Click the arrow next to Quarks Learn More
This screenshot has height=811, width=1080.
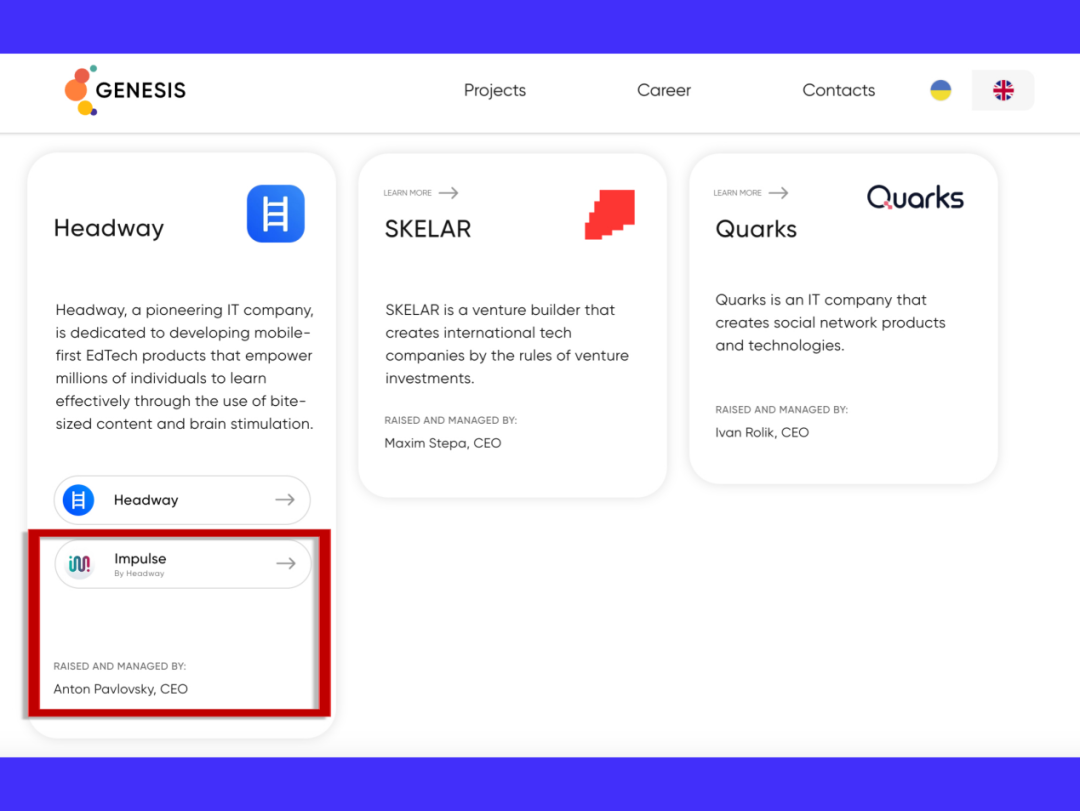click(778, 193)
